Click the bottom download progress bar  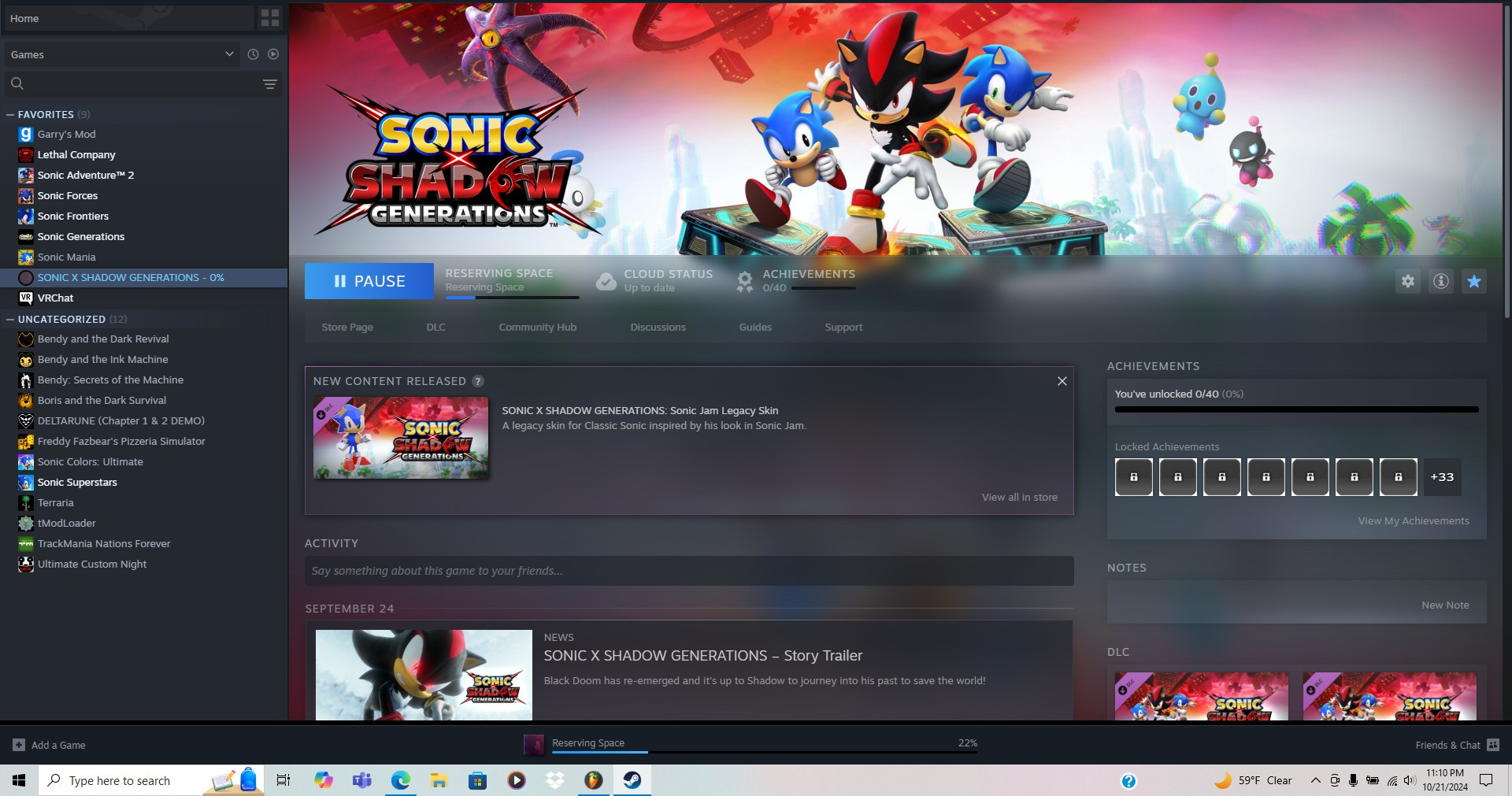[x=764, y=752]
